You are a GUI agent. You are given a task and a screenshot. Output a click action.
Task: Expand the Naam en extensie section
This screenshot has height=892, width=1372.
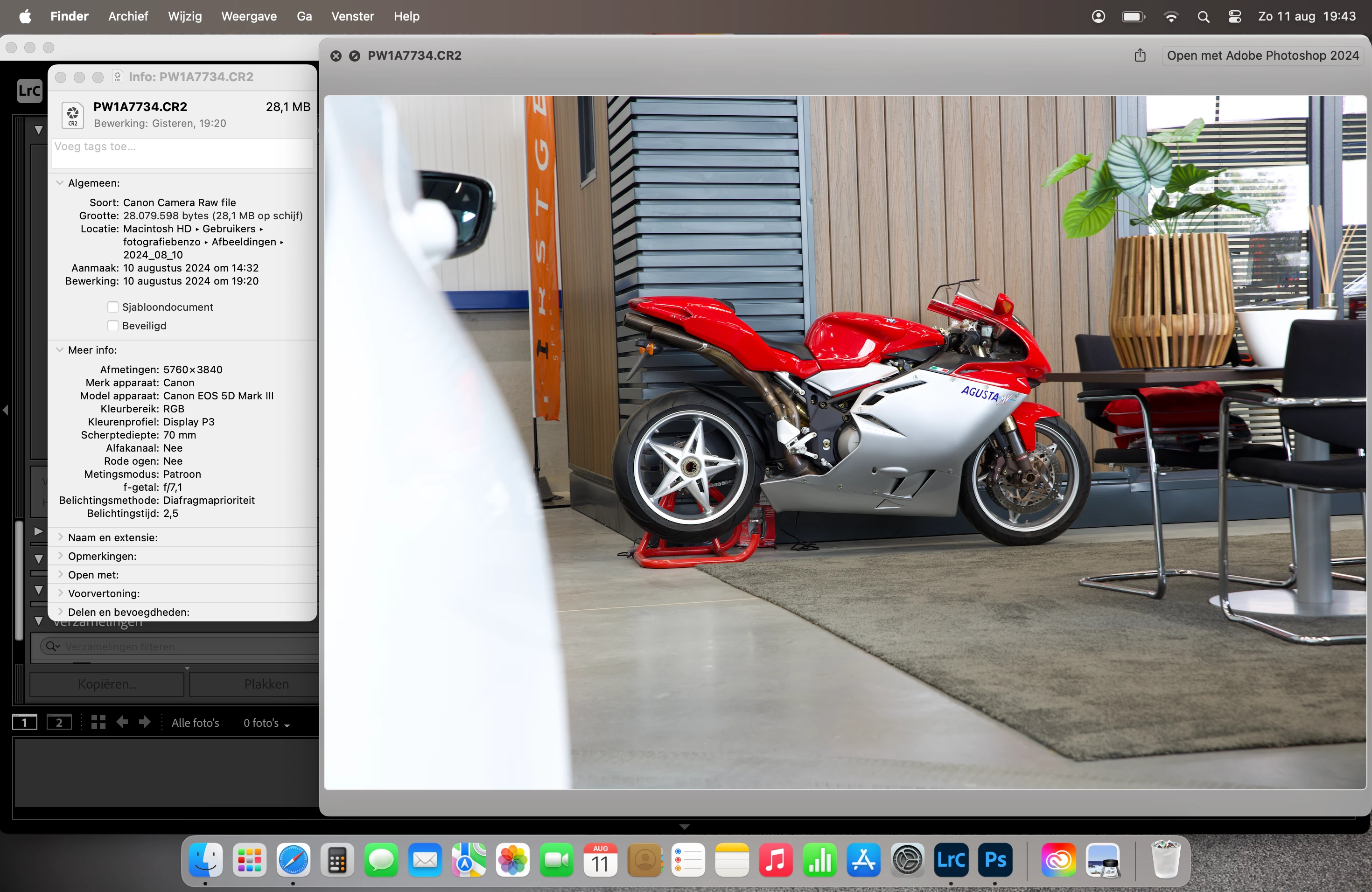[60, 537]
